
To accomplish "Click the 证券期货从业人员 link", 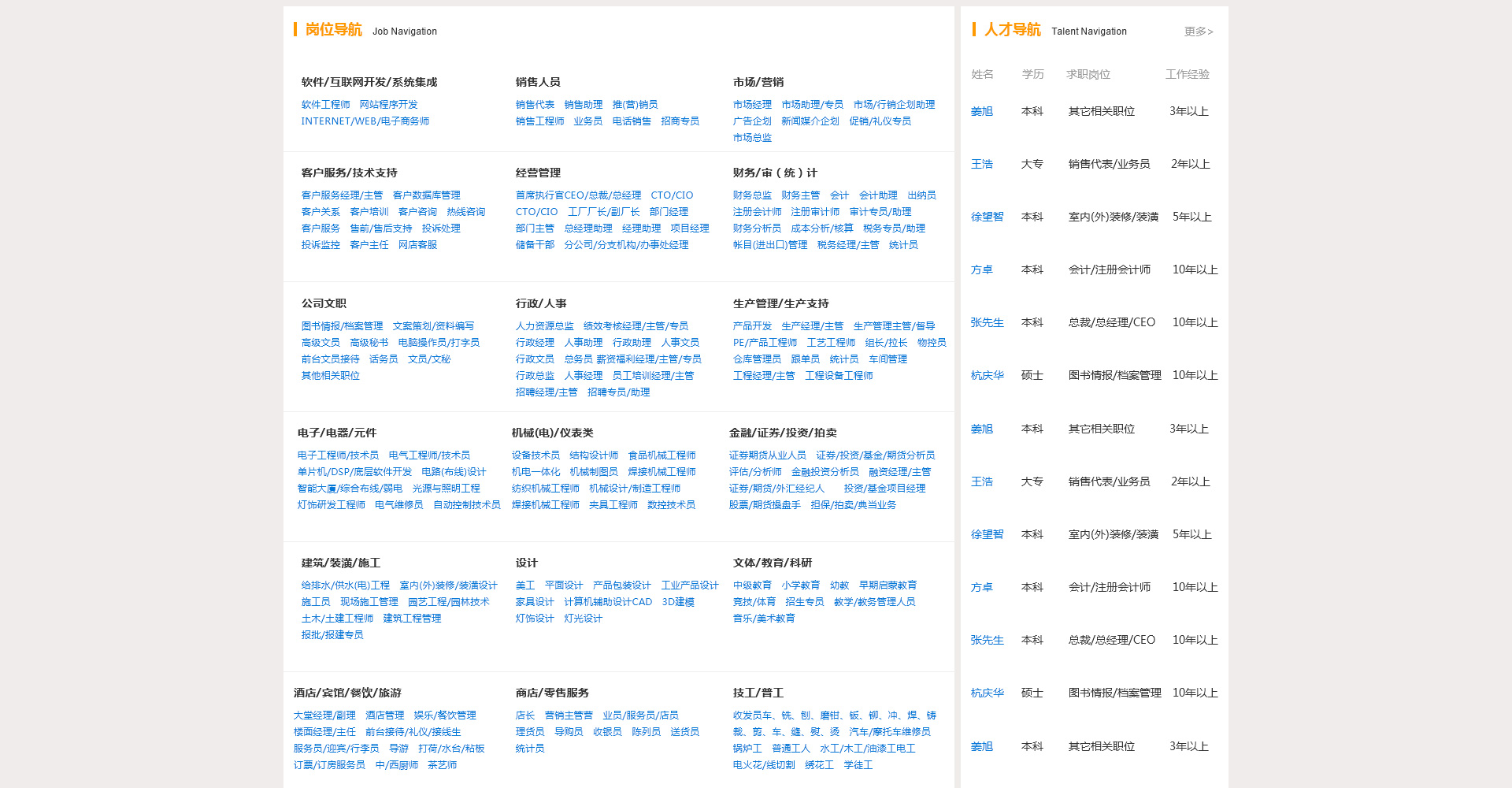I will tap(767, 455).
